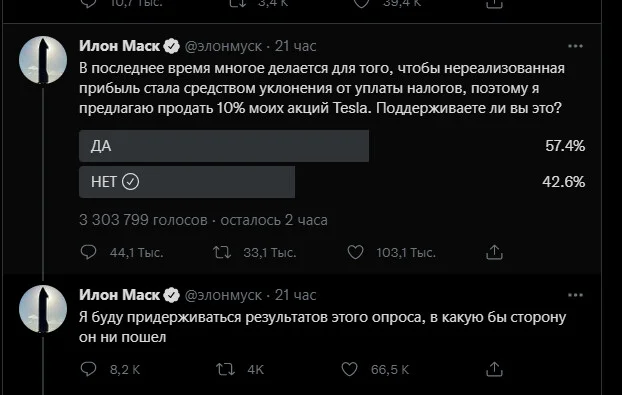Share the Tesla poll tweet
The image size is (622, 395).
494,252
